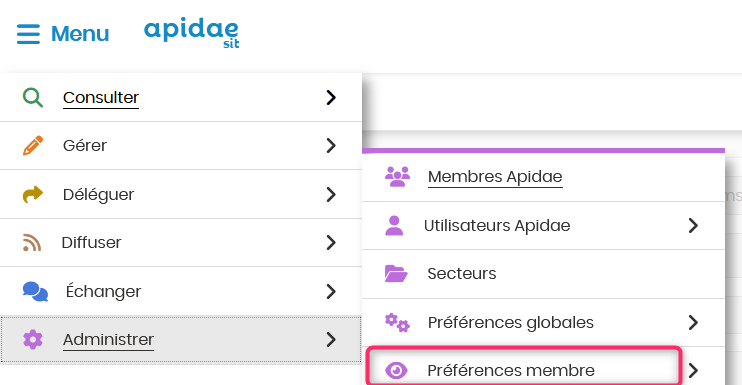
Task: Click the Déléguer share arrow icon
Action: 33,194
